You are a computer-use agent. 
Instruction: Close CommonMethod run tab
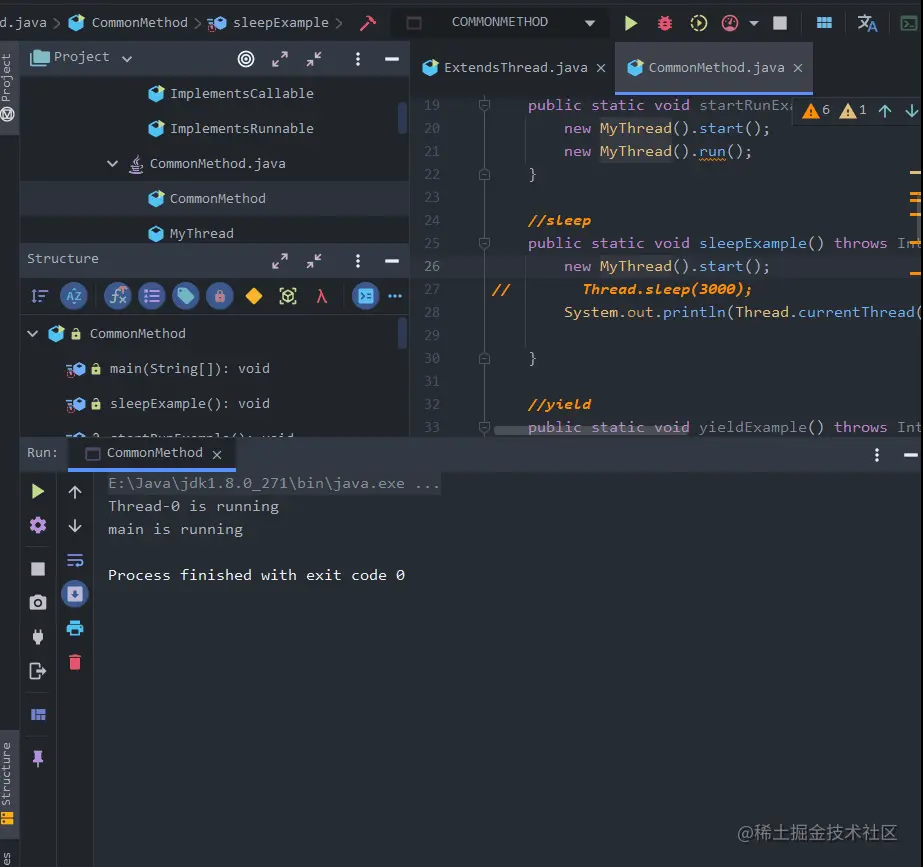click(217, 454)
